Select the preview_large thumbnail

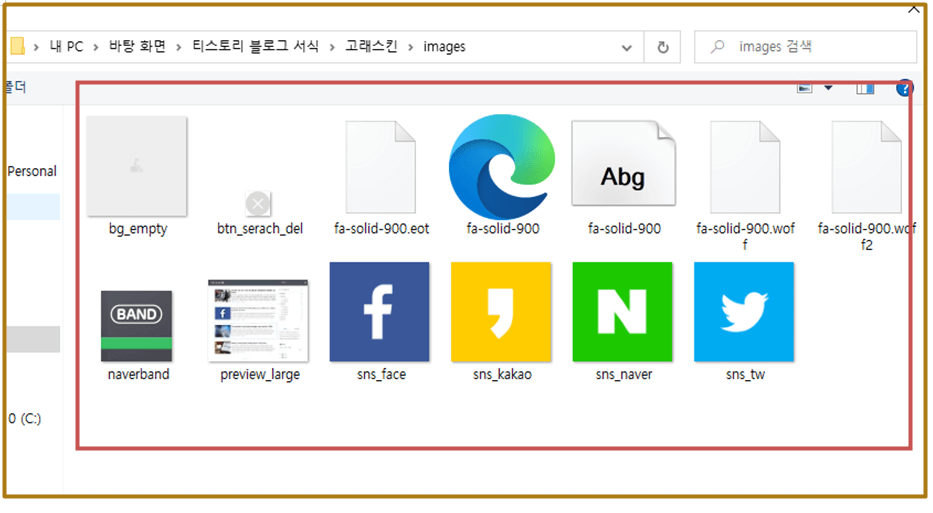pyautogui.click(x=258, y=320)
